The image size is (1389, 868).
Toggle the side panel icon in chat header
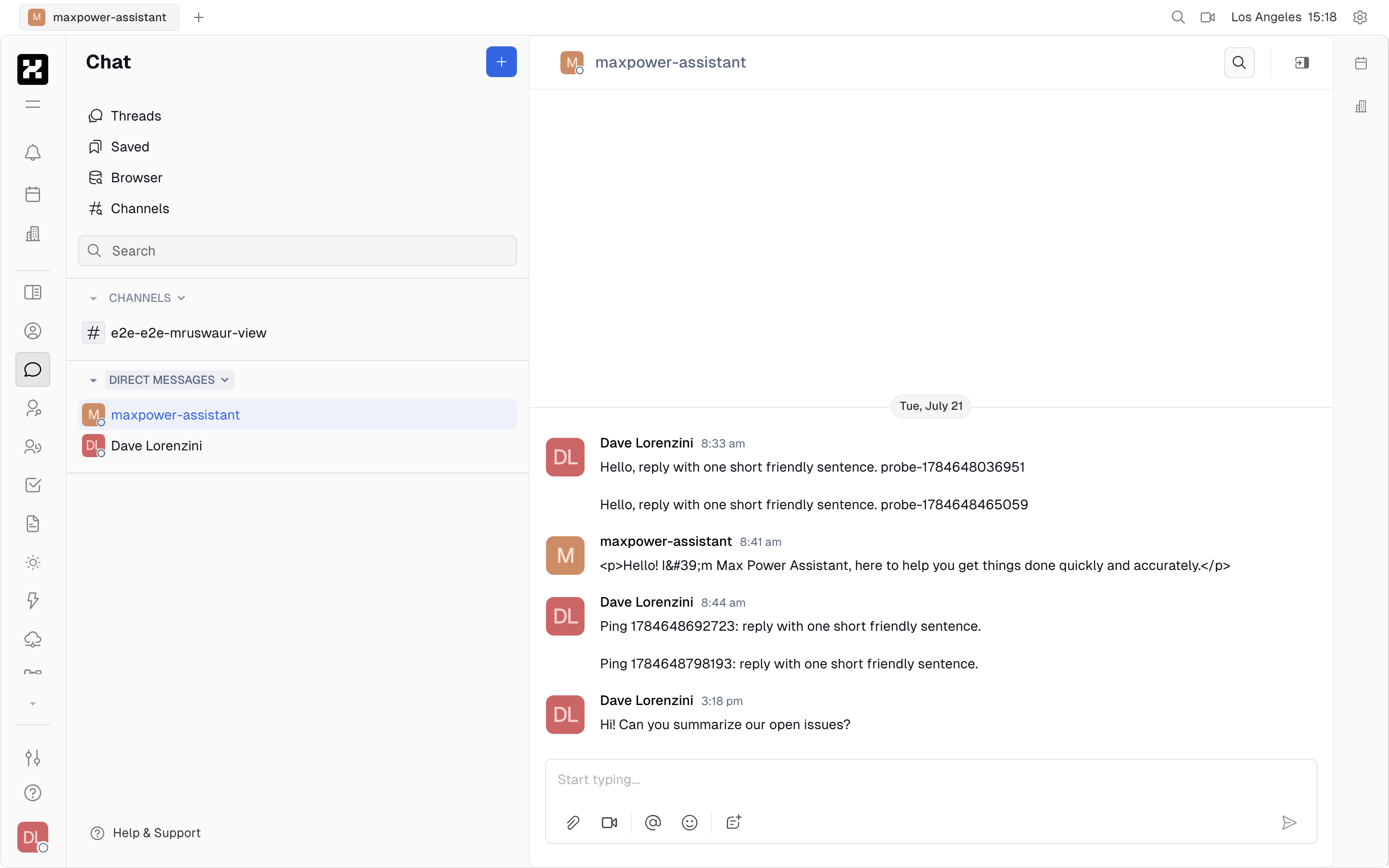click(x=1302, y=62)
